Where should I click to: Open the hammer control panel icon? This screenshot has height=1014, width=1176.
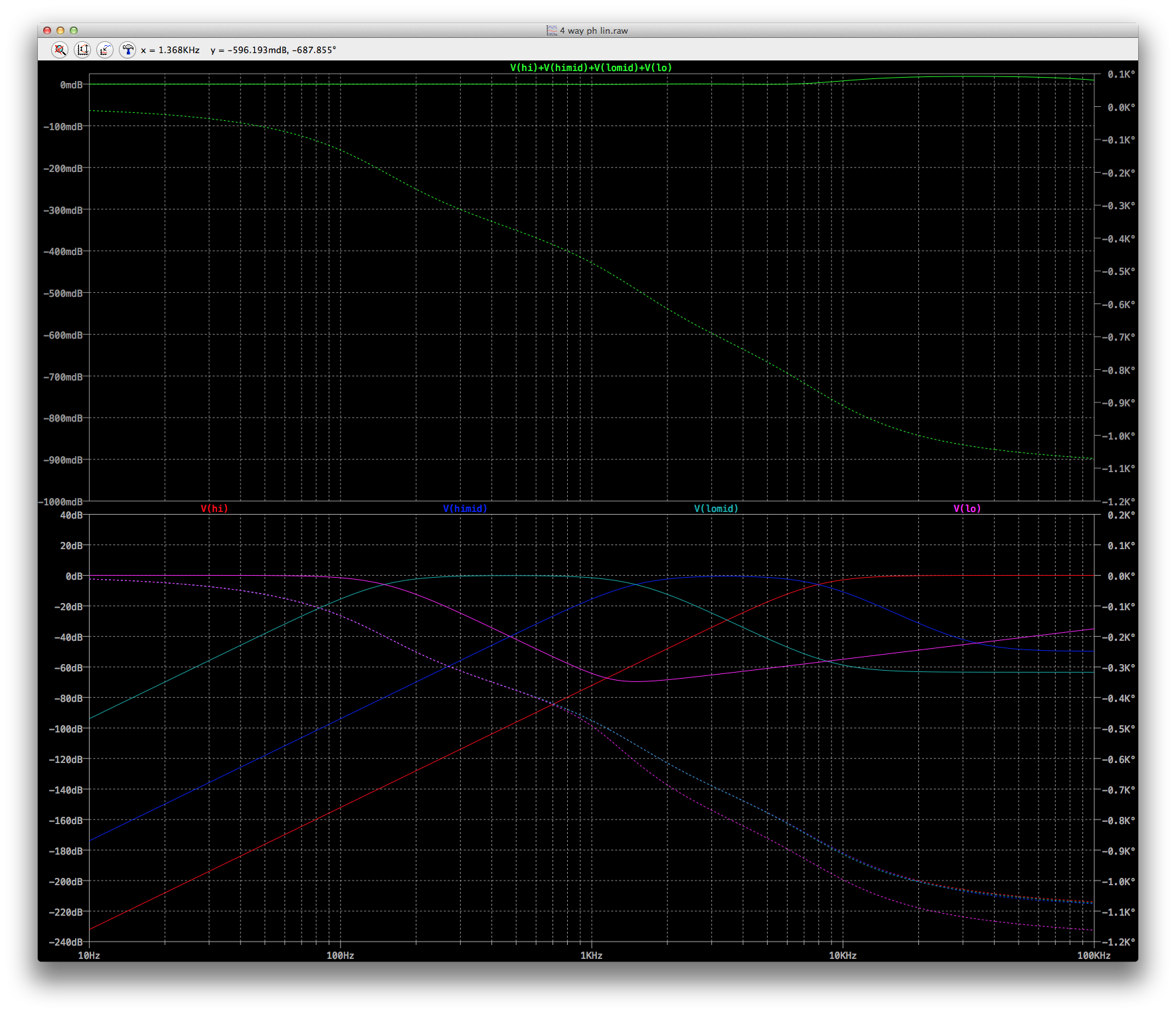click(127, 50)
